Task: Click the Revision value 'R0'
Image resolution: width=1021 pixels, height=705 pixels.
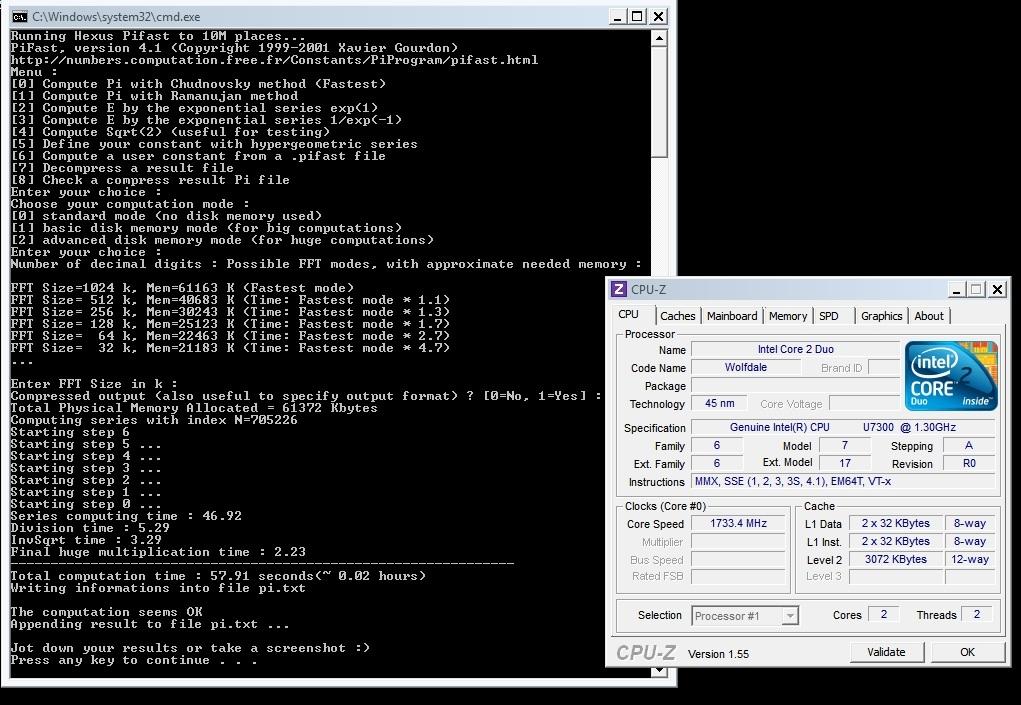Action: click(969, 463)
